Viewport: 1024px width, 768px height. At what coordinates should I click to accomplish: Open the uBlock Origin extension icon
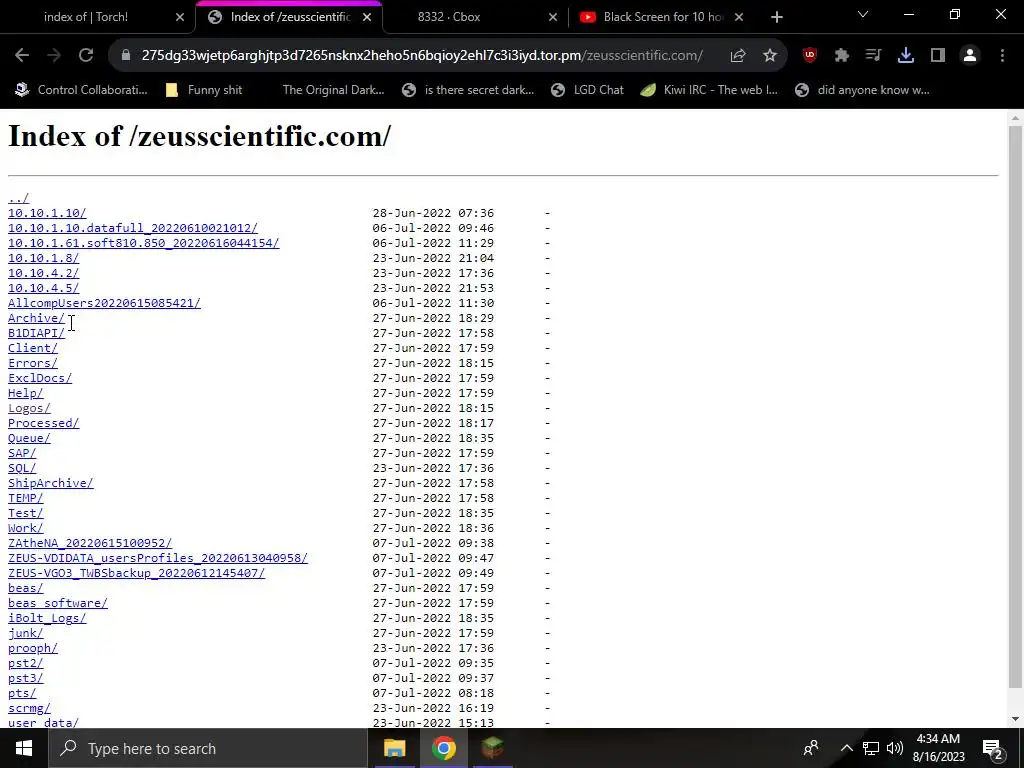[810, 56]
